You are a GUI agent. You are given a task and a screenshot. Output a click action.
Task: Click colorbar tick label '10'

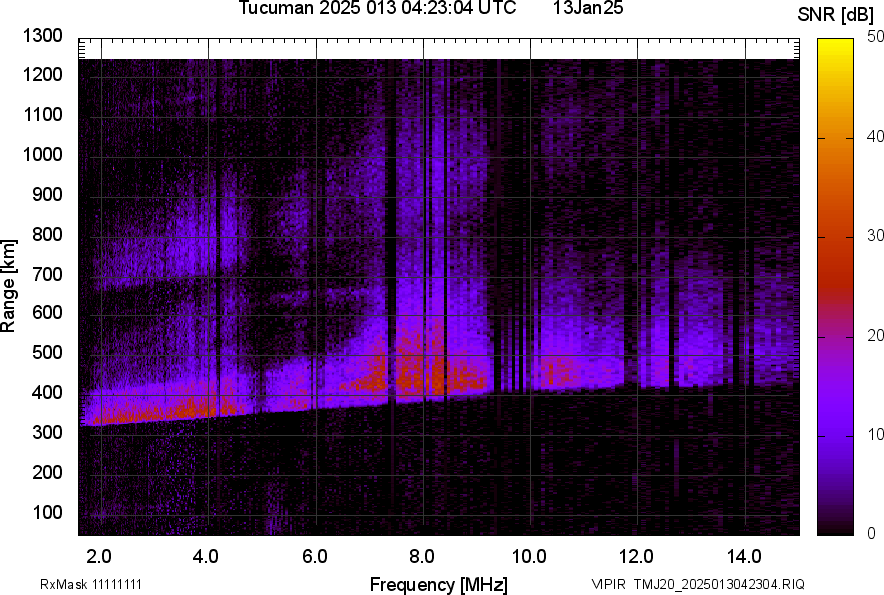[875, 434]
